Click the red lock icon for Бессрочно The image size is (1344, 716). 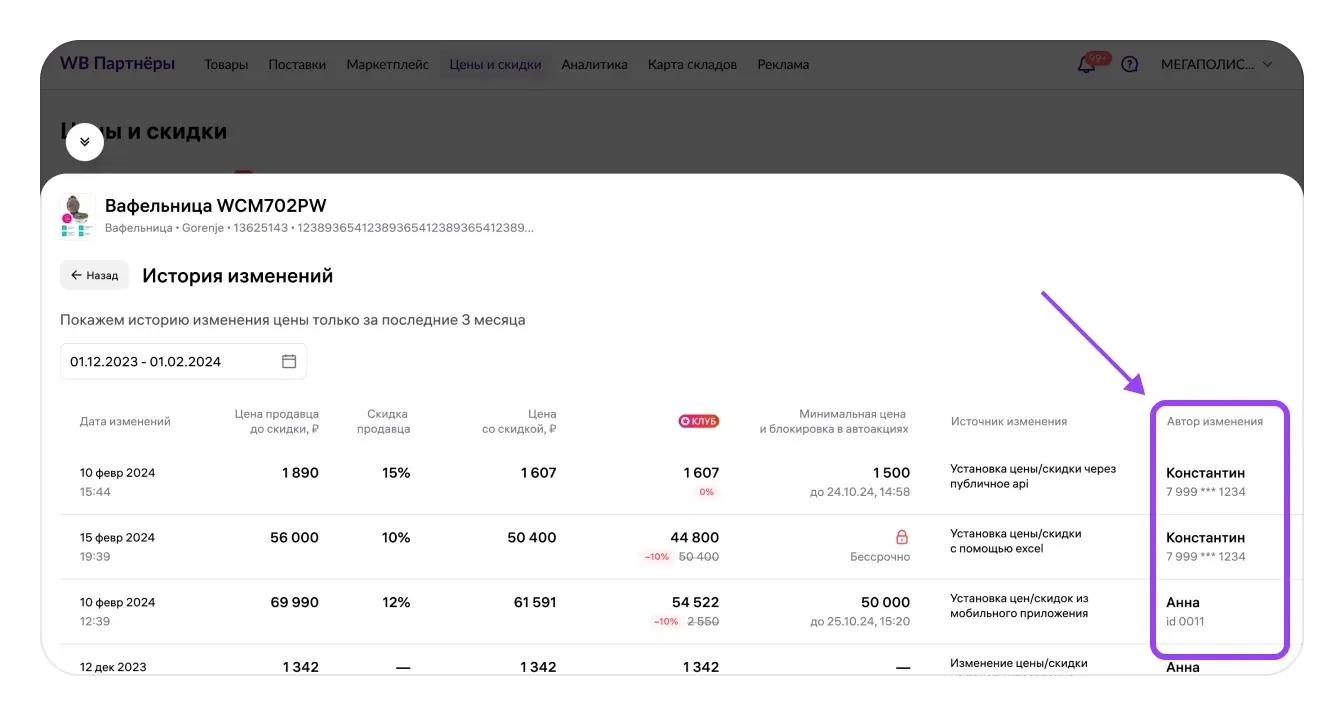point(902,537)
